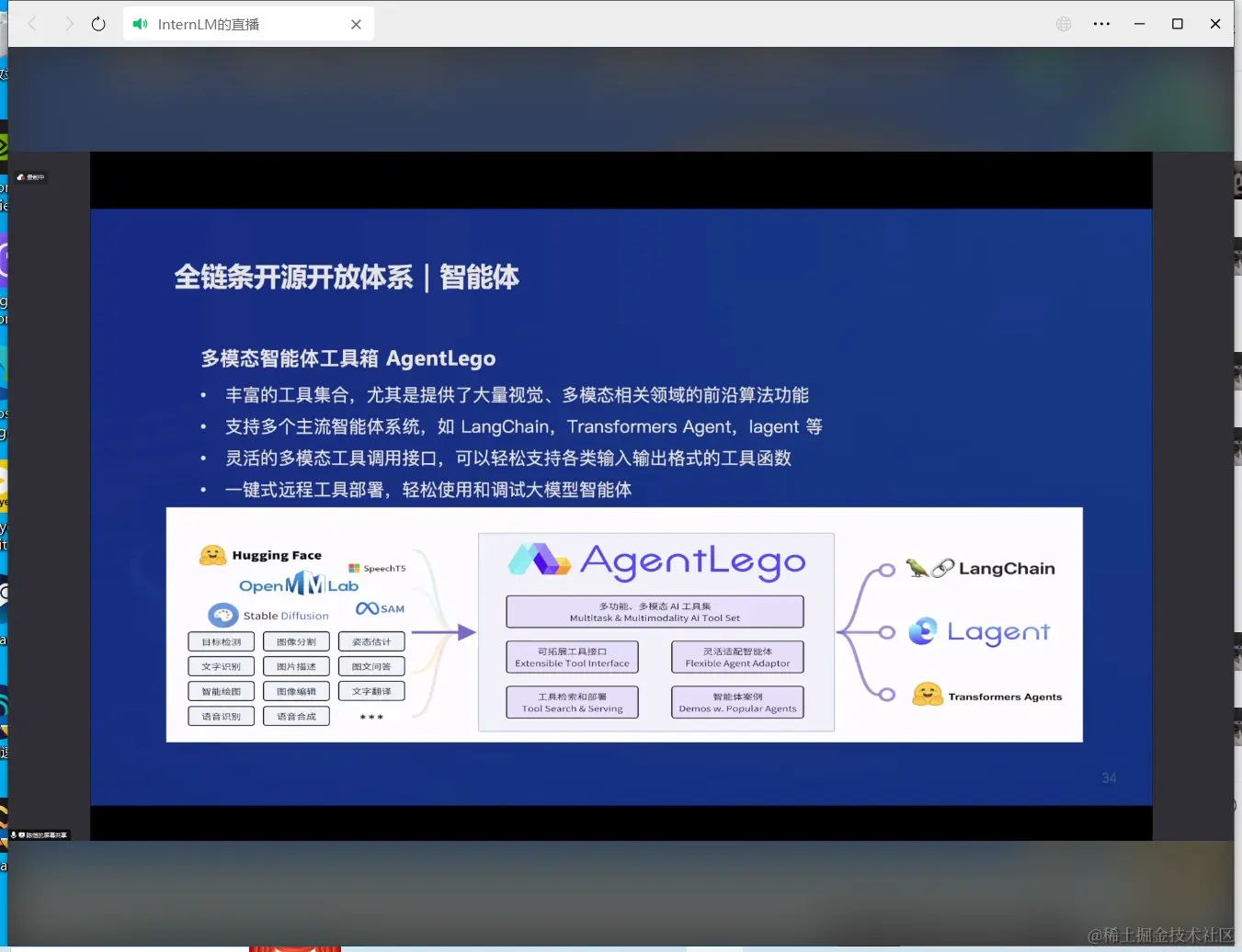Click the Hugging Face emoji logo
Viewport: 1242px width, 952px height.
[212, 555]
